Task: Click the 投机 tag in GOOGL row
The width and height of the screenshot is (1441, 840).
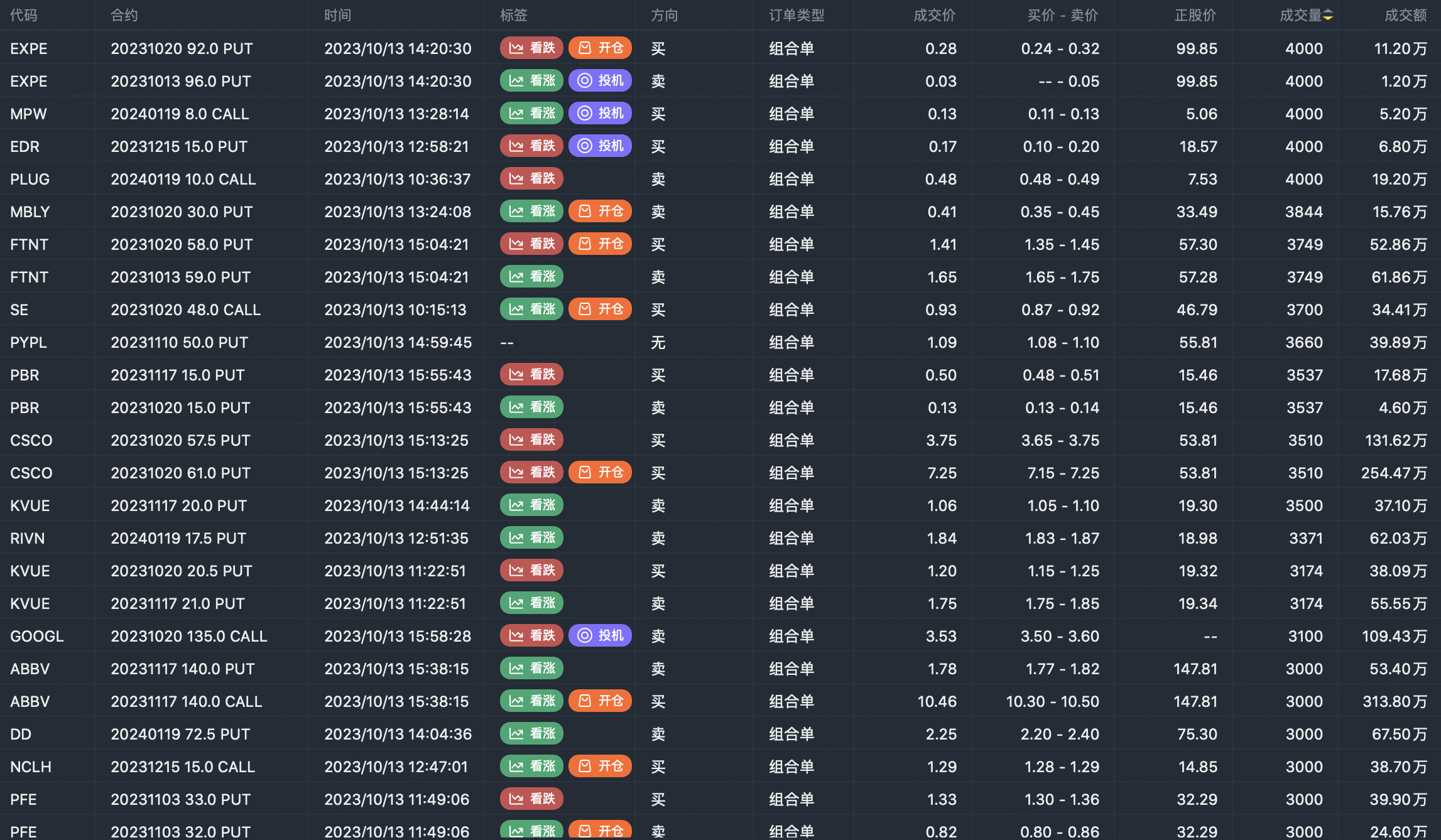Action: 600,635
